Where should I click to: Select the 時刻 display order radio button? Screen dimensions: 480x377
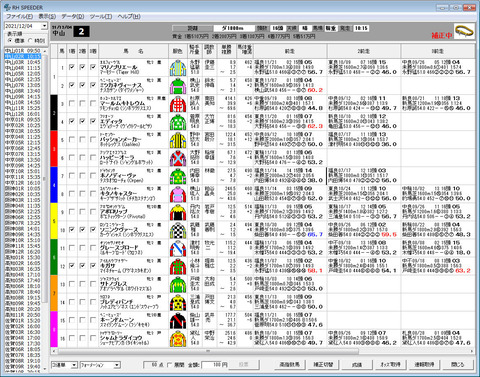pos(30,40)
